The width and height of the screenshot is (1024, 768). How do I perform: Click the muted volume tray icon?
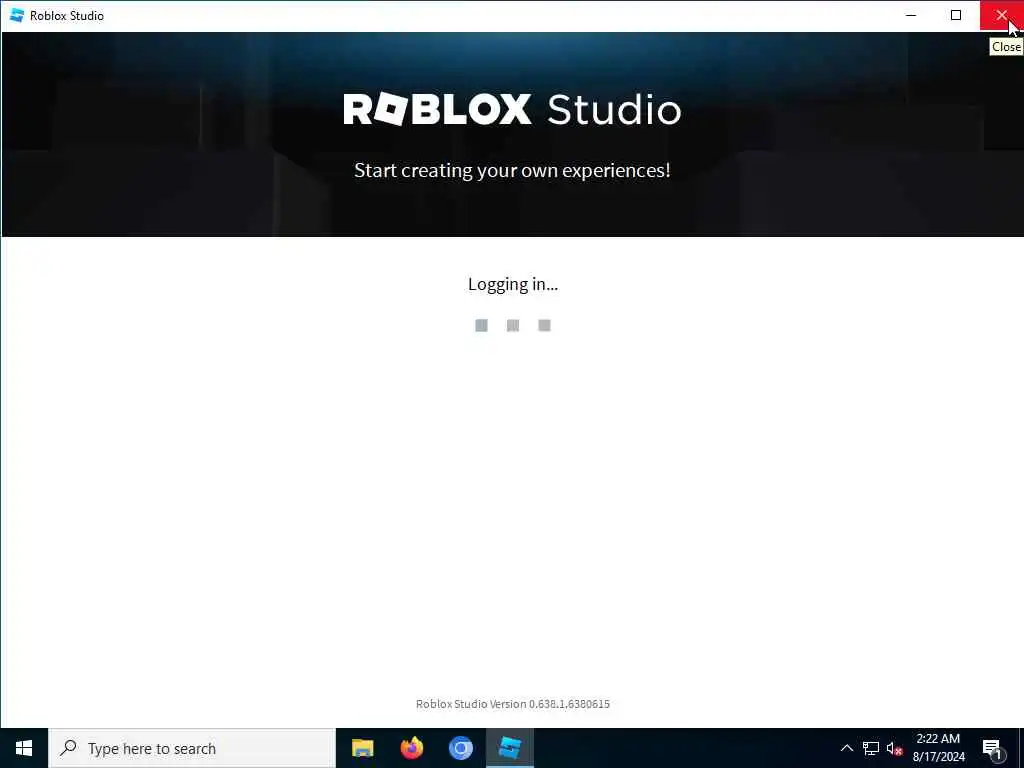(894, 748)
